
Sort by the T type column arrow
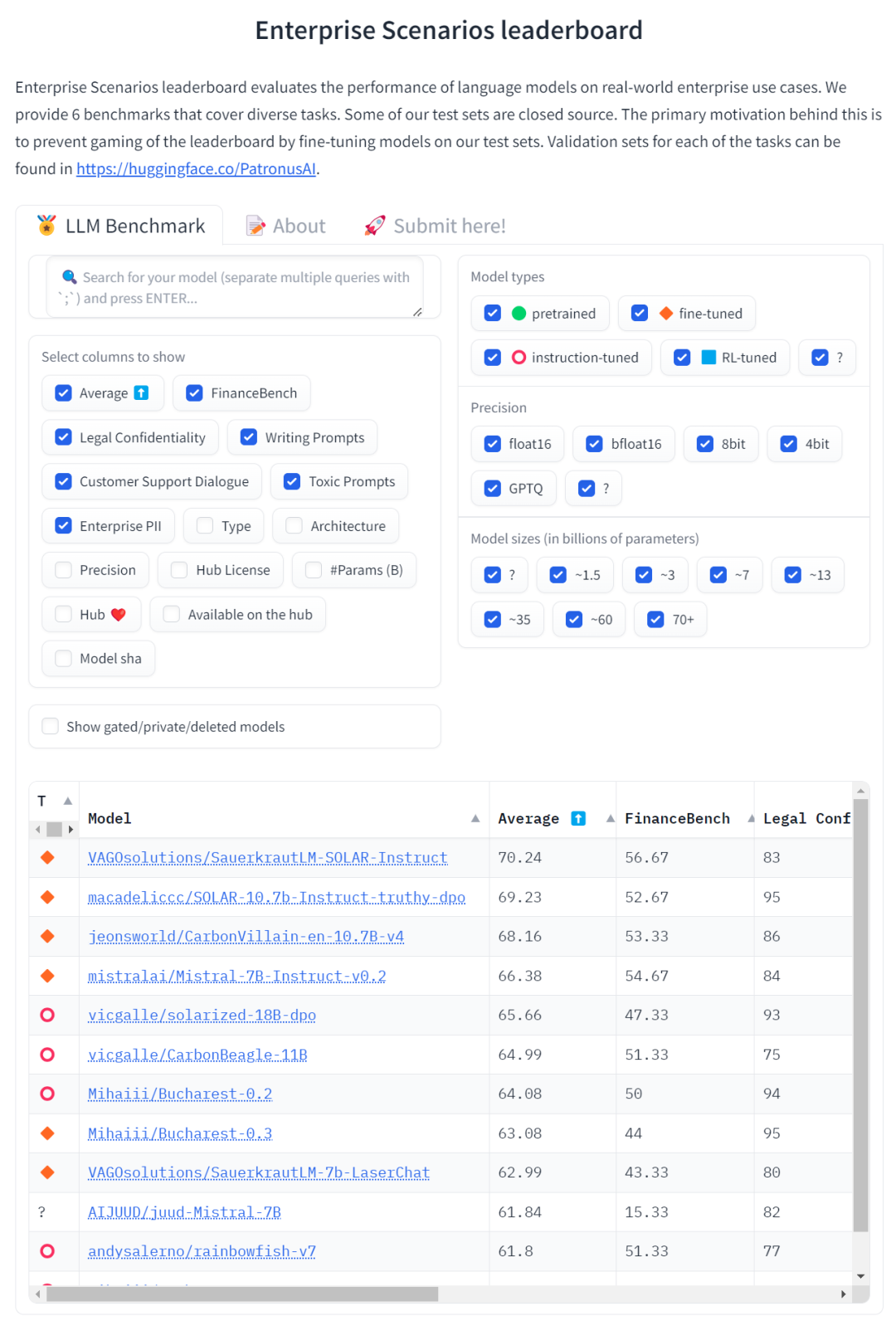pyautogui.click(x=68, y=801)
